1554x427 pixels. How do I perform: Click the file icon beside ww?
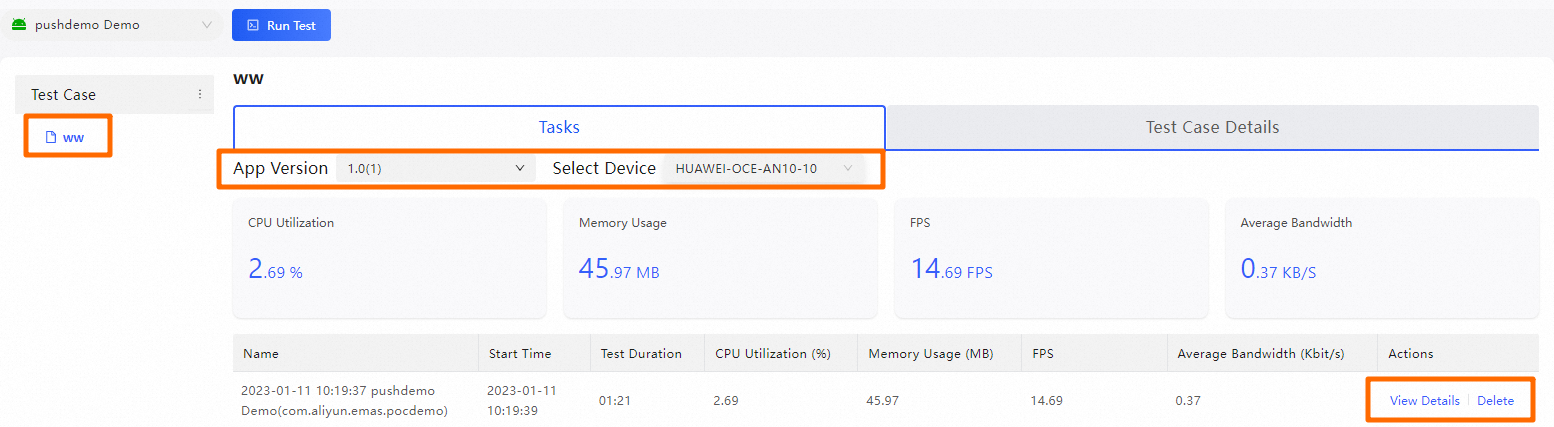[x=51, y=137]
